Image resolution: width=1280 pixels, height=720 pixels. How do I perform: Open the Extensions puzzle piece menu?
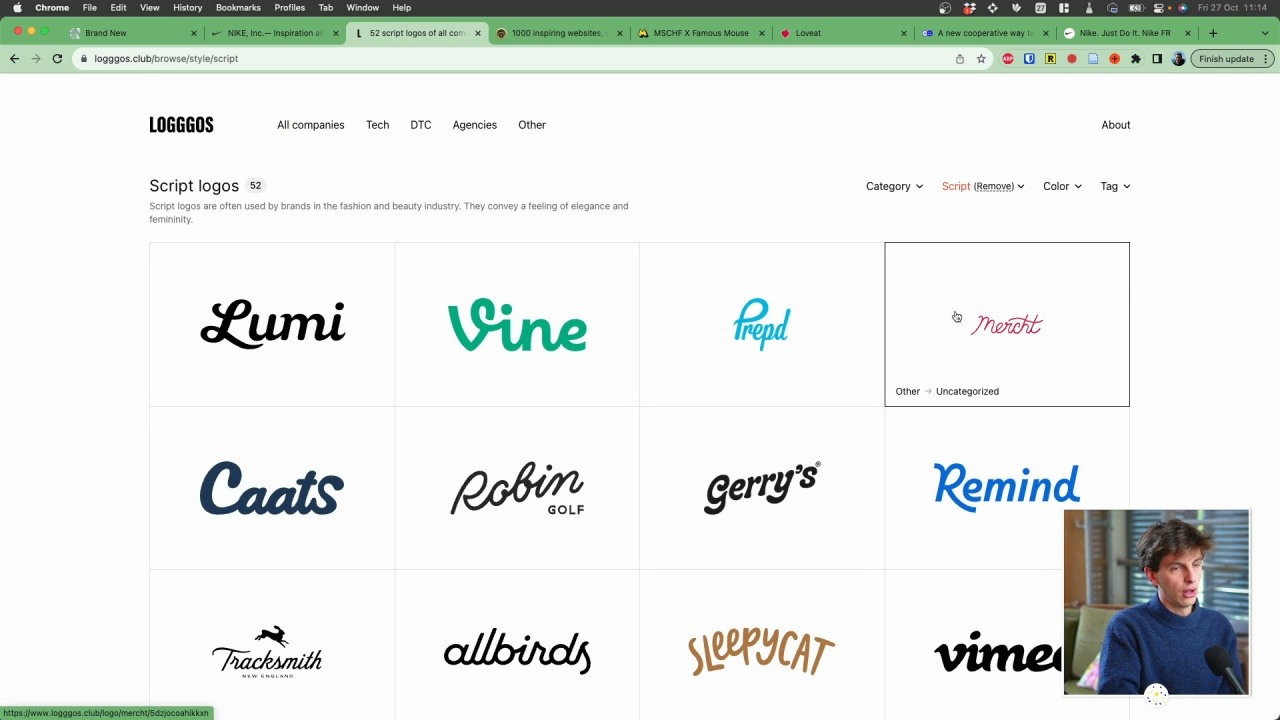(1136, 59)
